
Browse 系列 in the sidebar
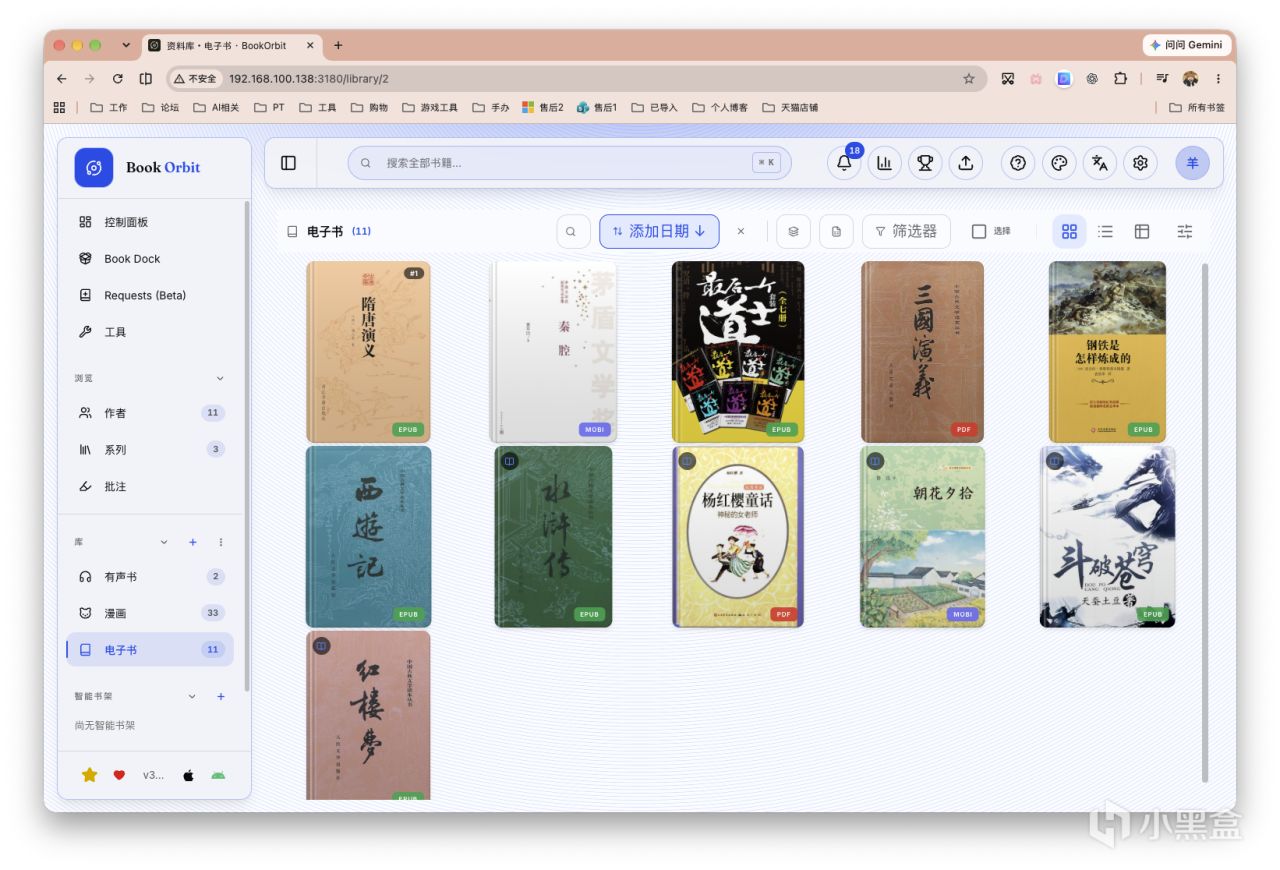[150, 450]
